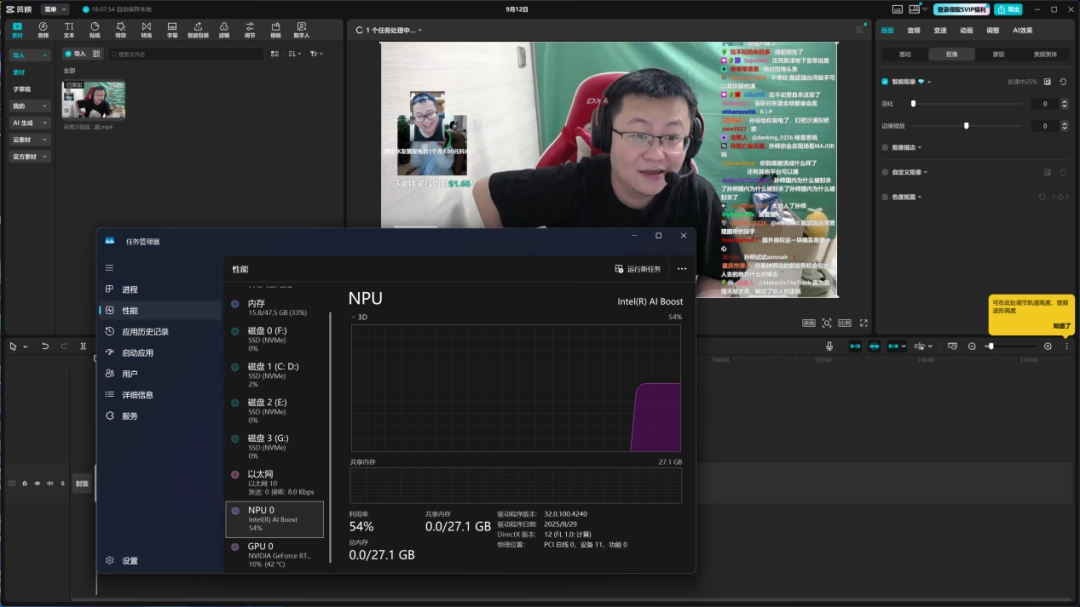1080x607 pixels.
Task: Click the 导出 export button
Action: pyautogui.click(x=1008, y=10)
